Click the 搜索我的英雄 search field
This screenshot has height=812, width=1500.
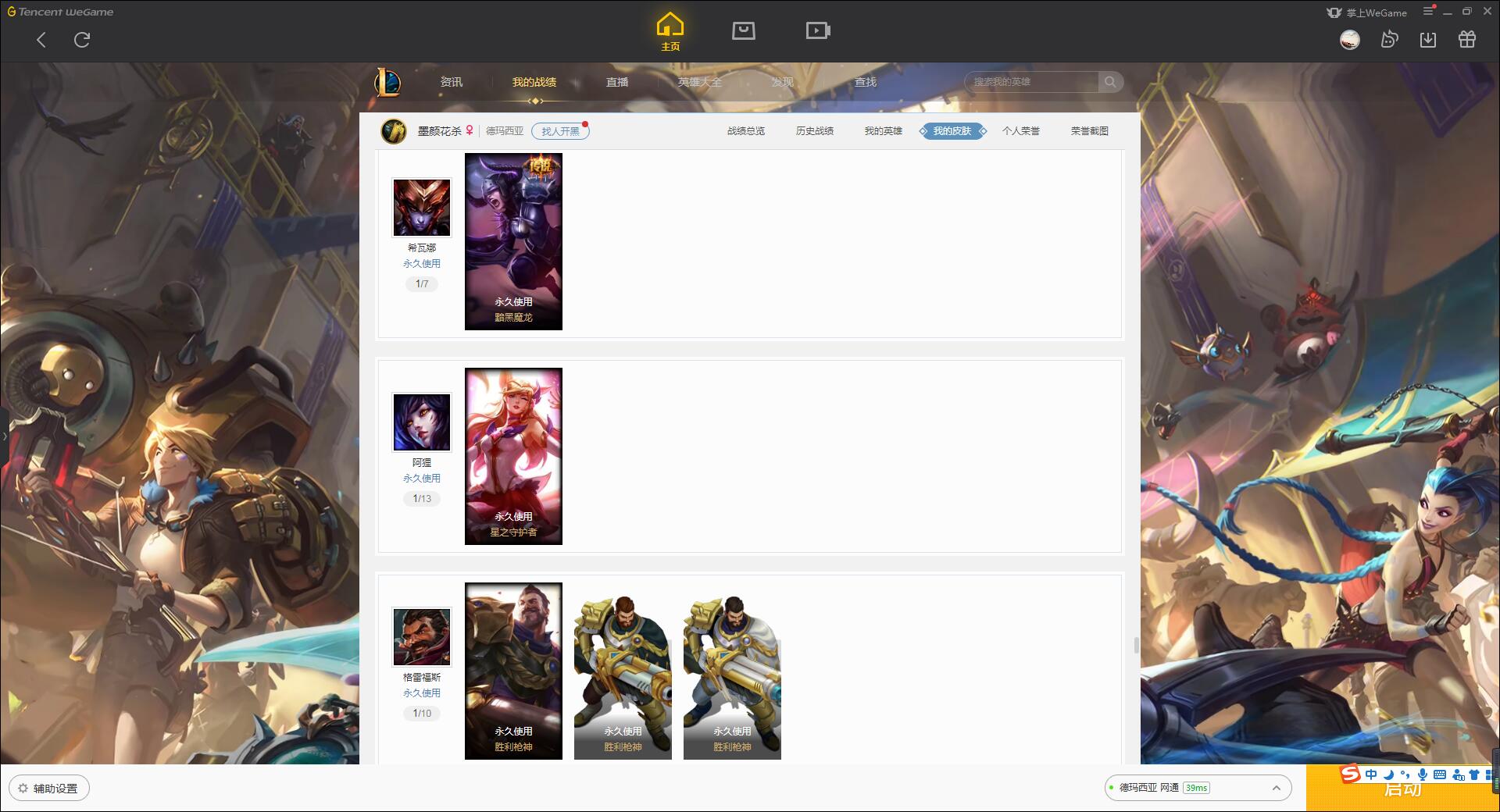[x=1033, y=82]
